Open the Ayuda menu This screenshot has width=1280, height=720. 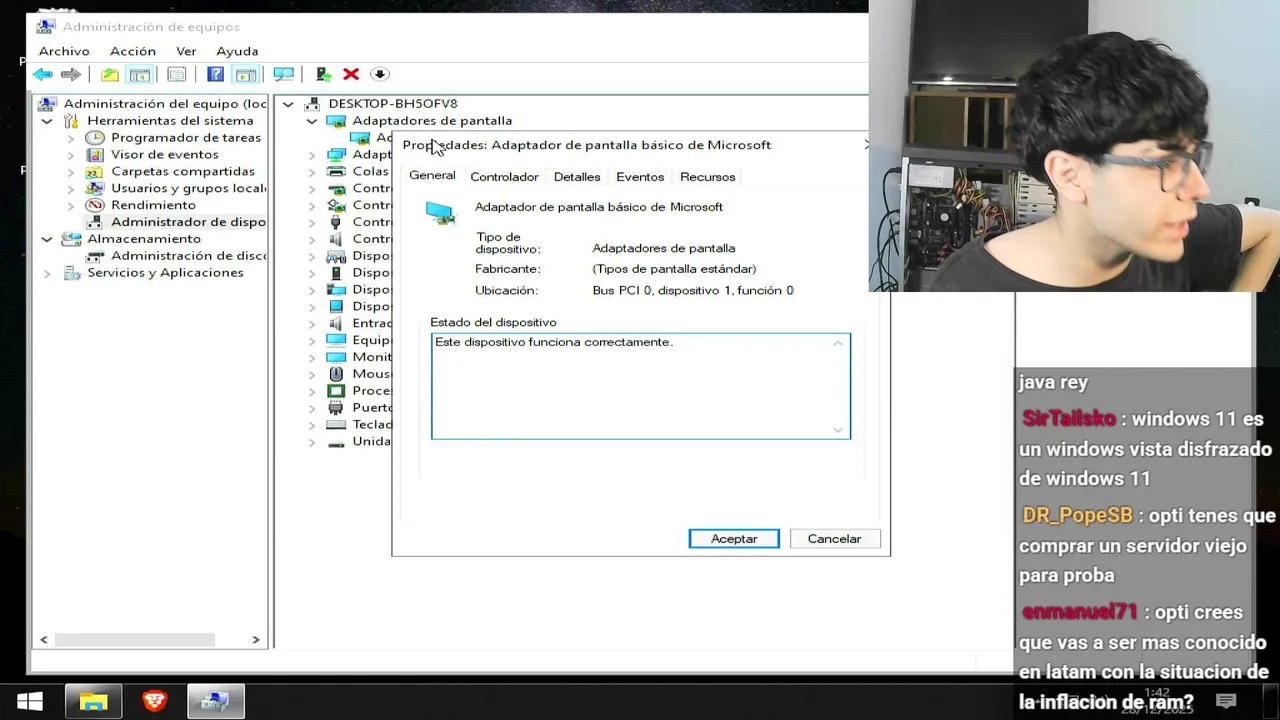tap(237, 51)
